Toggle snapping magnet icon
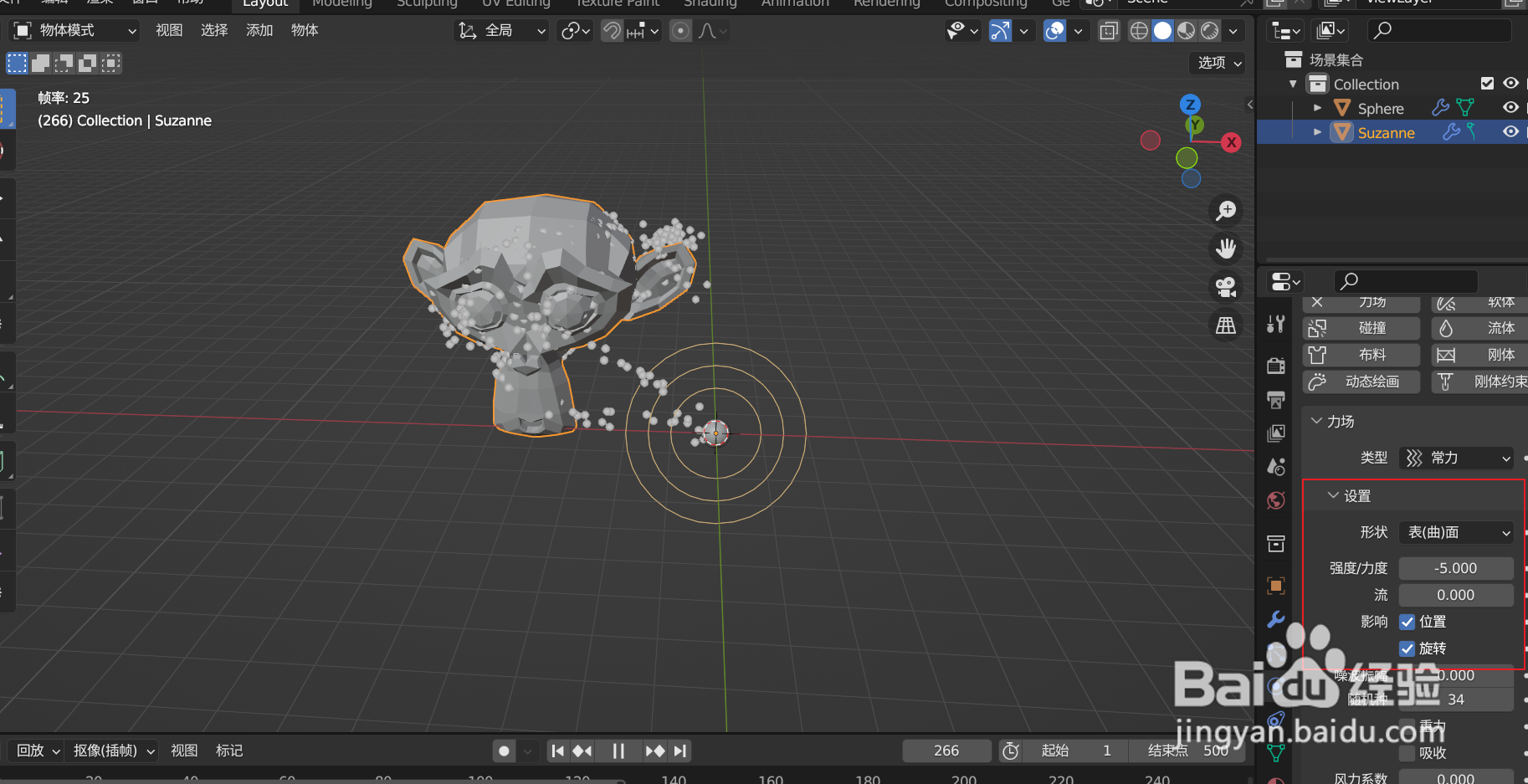Screen dimensions: 1528x784 613,31
